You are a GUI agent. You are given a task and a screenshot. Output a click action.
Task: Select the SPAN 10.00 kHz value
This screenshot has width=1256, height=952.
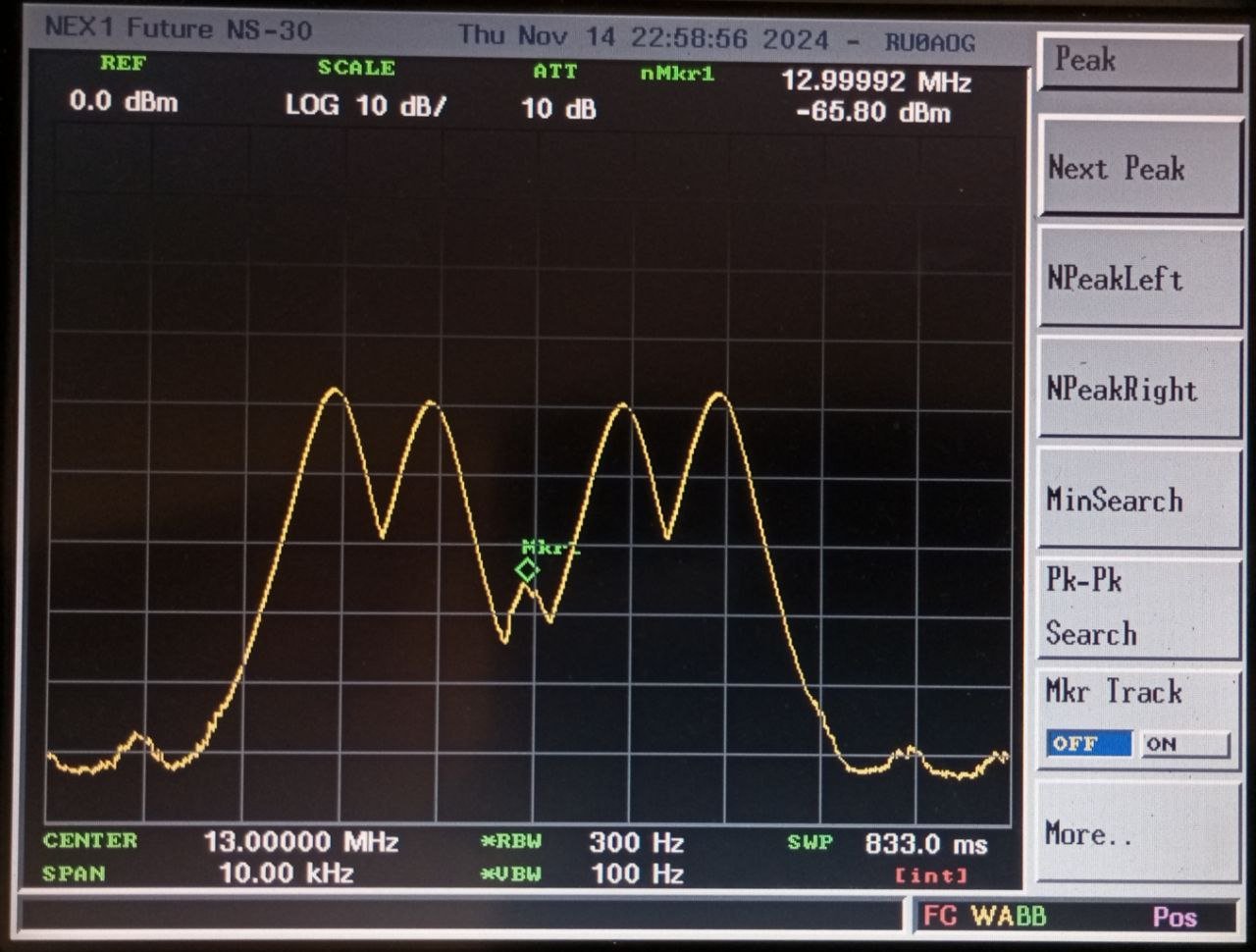tap(286, 873)
